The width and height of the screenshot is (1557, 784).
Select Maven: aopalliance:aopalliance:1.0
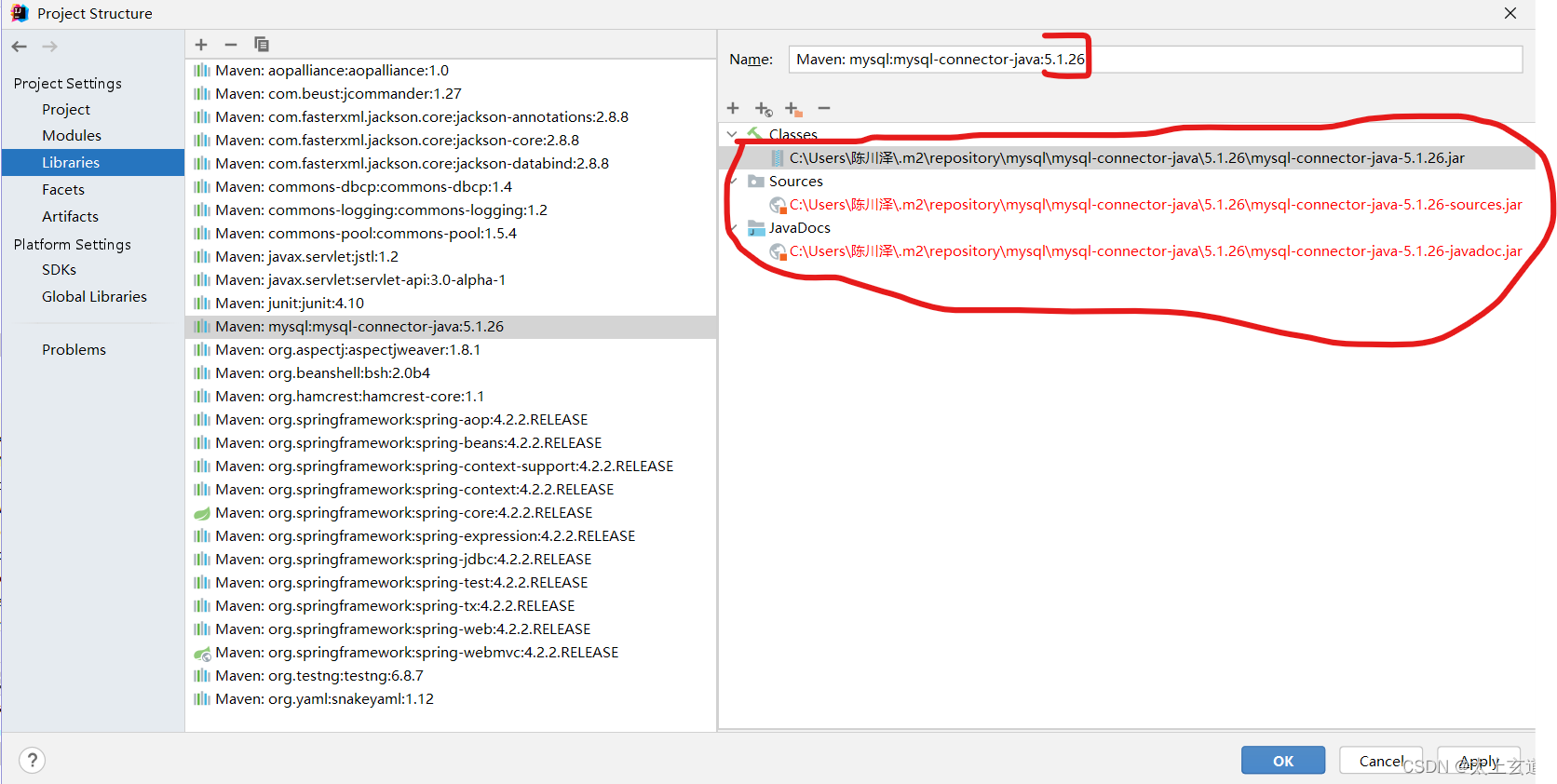332,71
